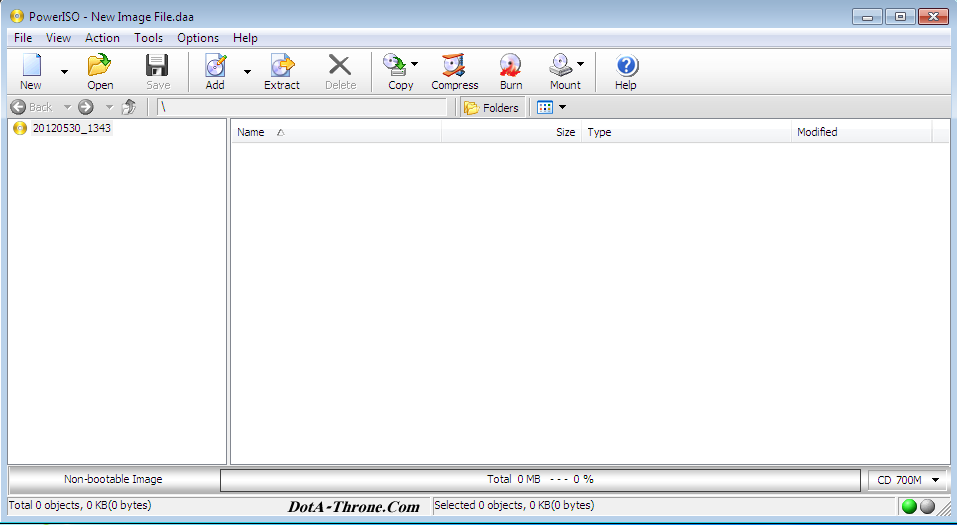Click the Forward navigation arrow icon

pos(86,107)
